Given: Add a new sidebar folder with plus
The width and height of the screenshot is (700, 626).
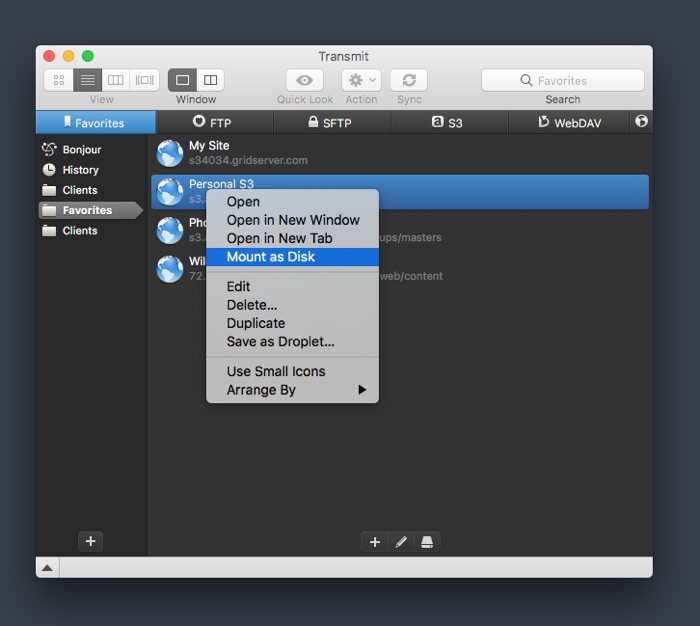Looking at the screenshot, I should pos(91,541).
